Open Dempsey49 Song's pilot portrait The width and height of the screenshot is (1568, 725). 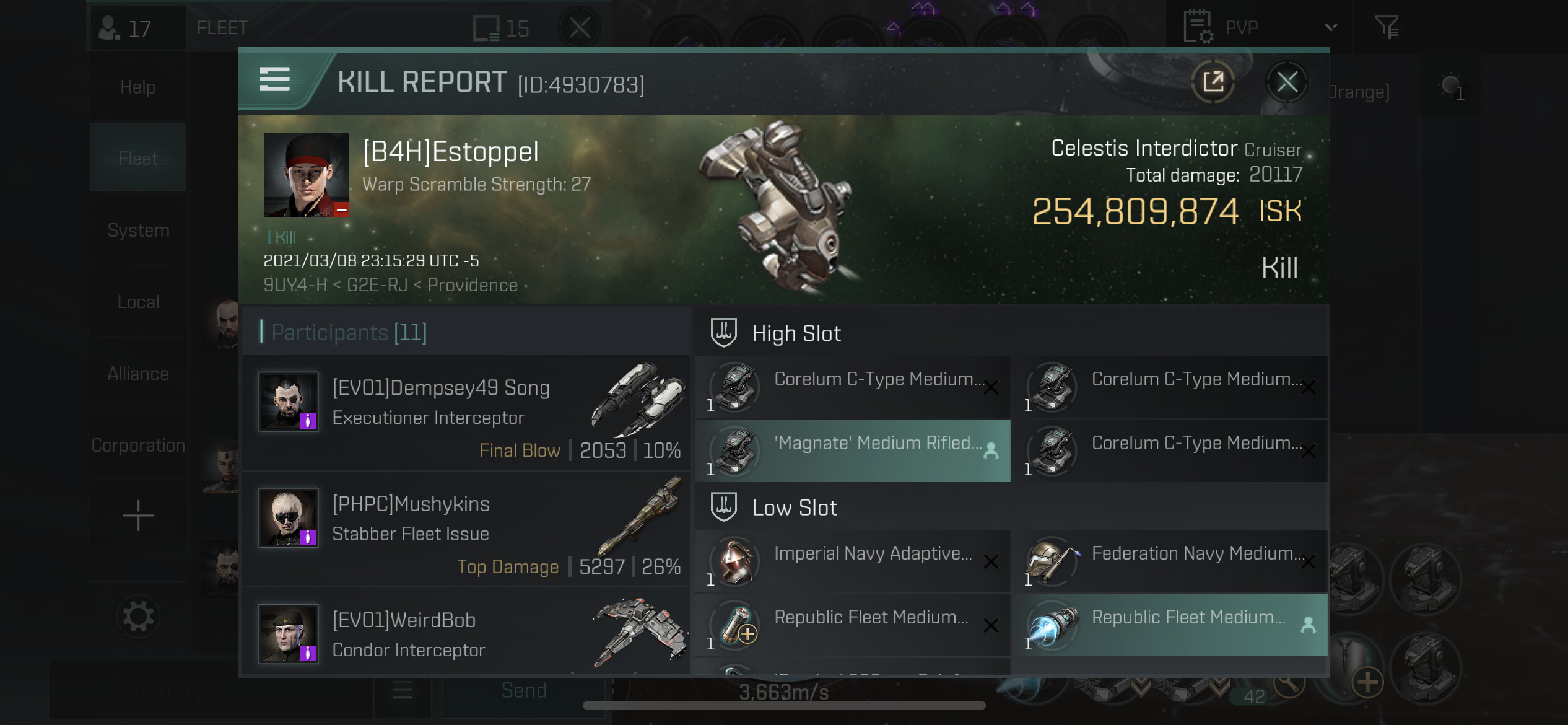[x=289, y=402]
